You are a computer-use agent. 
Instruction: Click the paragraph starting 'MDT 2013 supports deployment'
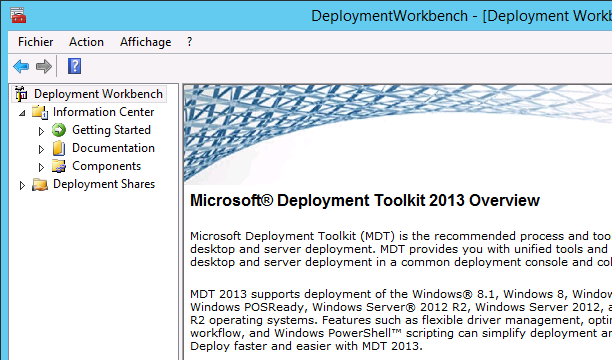(x=401, y=320)
